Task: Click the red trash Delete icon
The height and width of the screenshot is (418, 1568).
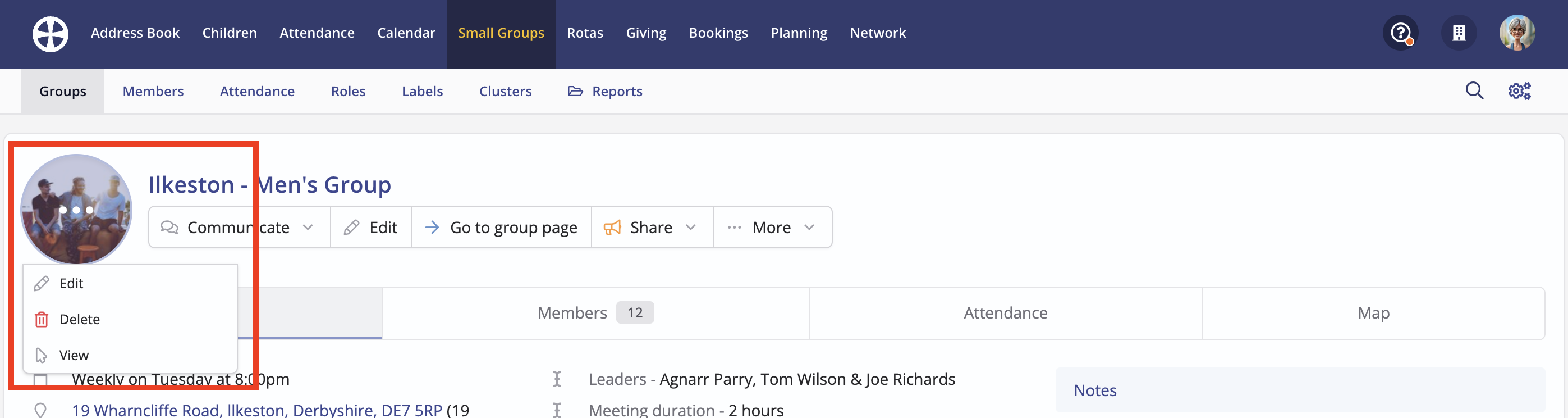Action: (42, 319)
